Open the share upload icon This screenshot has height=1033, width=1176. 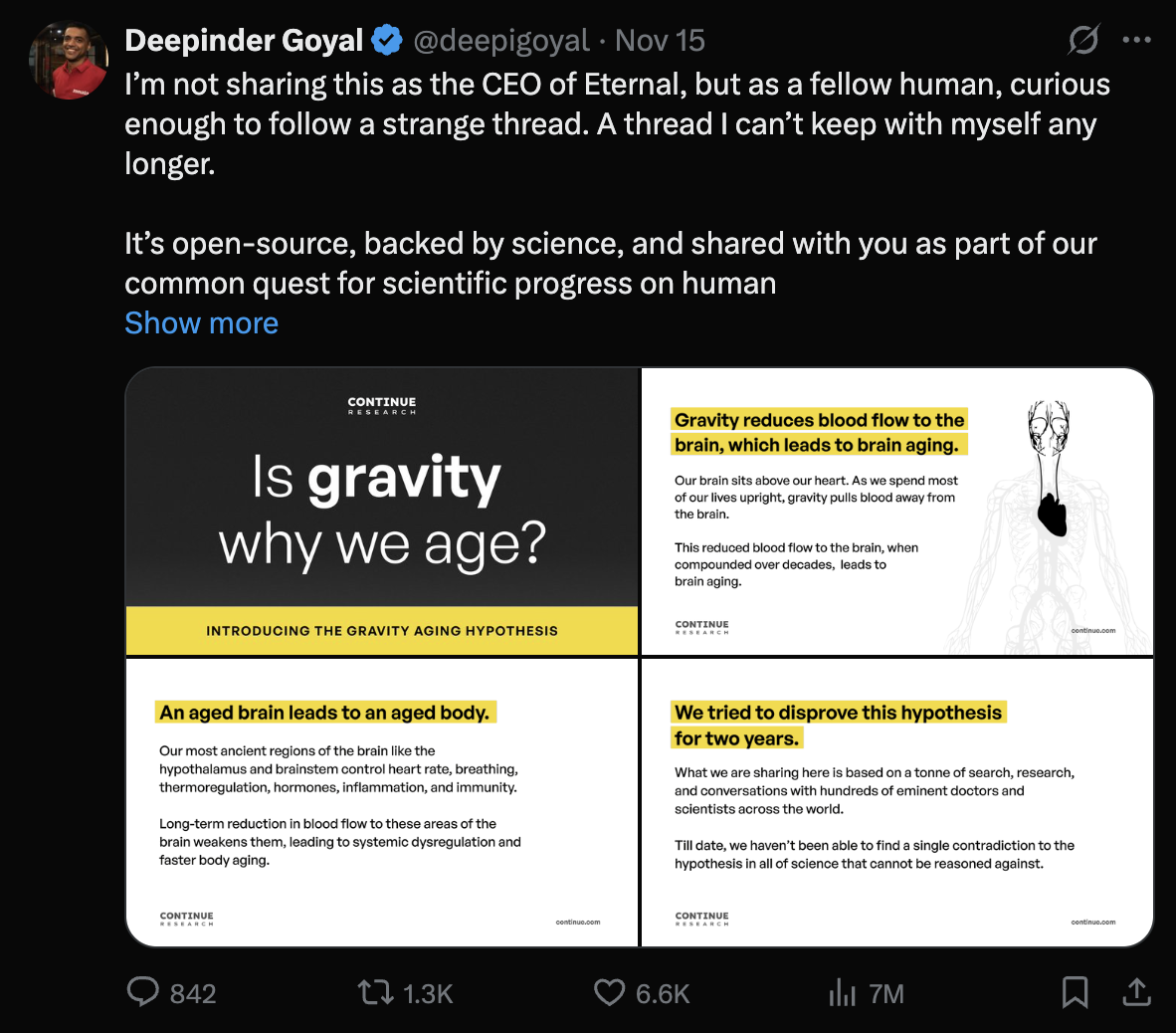tap(1136, 991)
